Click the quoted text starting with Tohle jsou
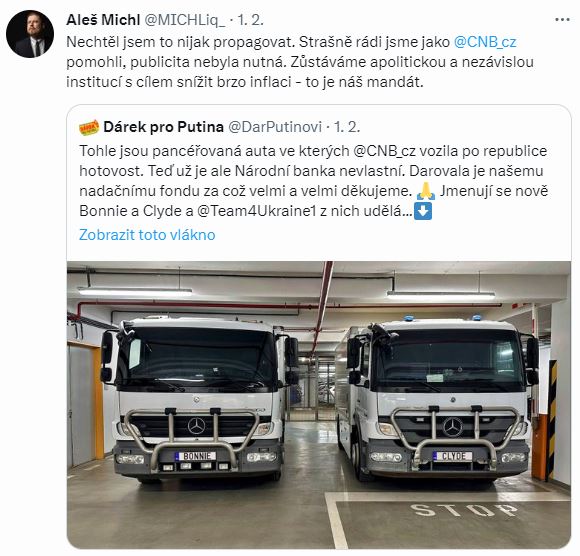The width and height of the screenshot is (580, 556). click(314, 181)
